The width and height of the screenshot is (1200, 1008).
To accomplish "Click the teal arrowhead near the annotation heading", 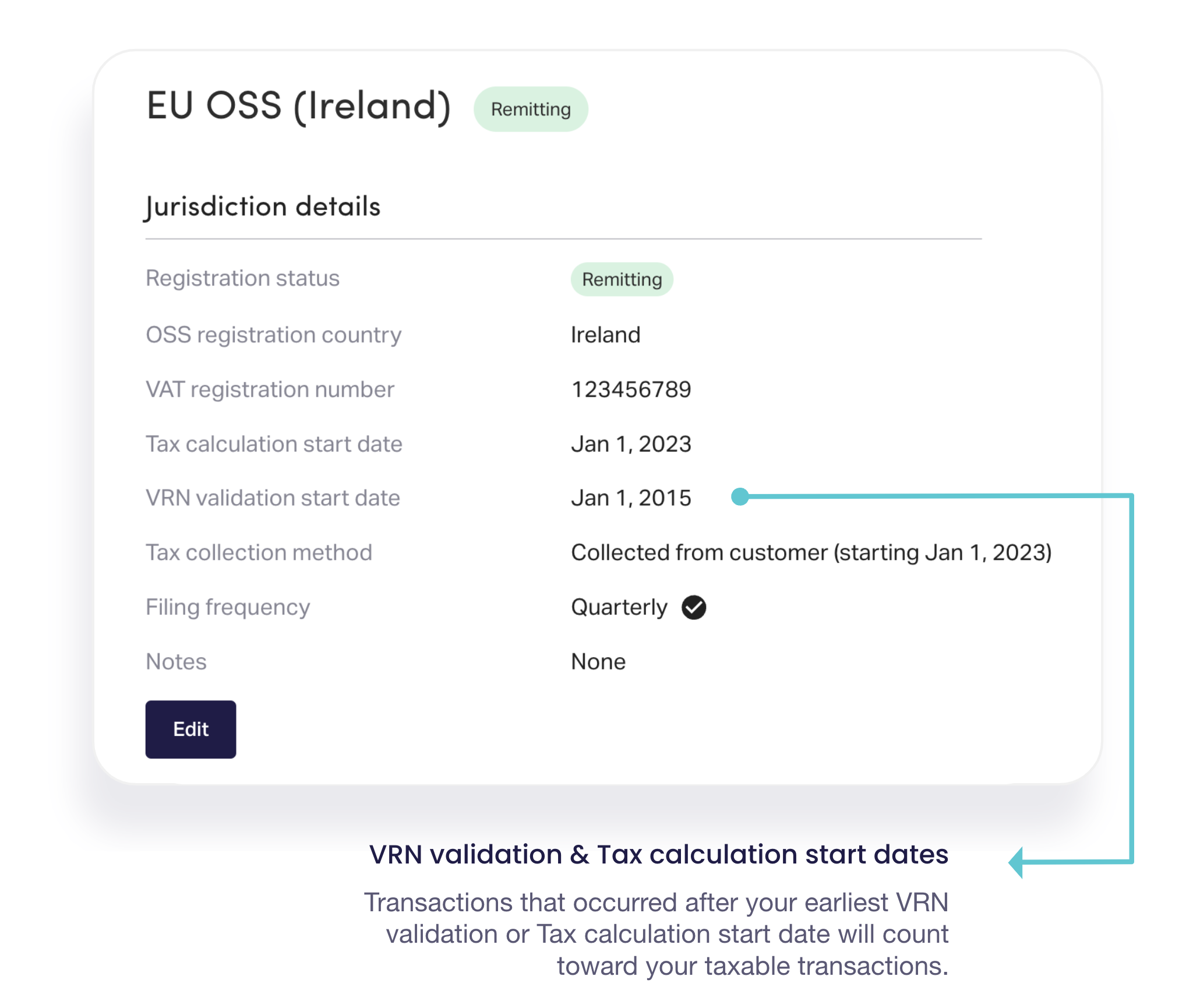I will pyautogui.click(x=1017, y=862).
